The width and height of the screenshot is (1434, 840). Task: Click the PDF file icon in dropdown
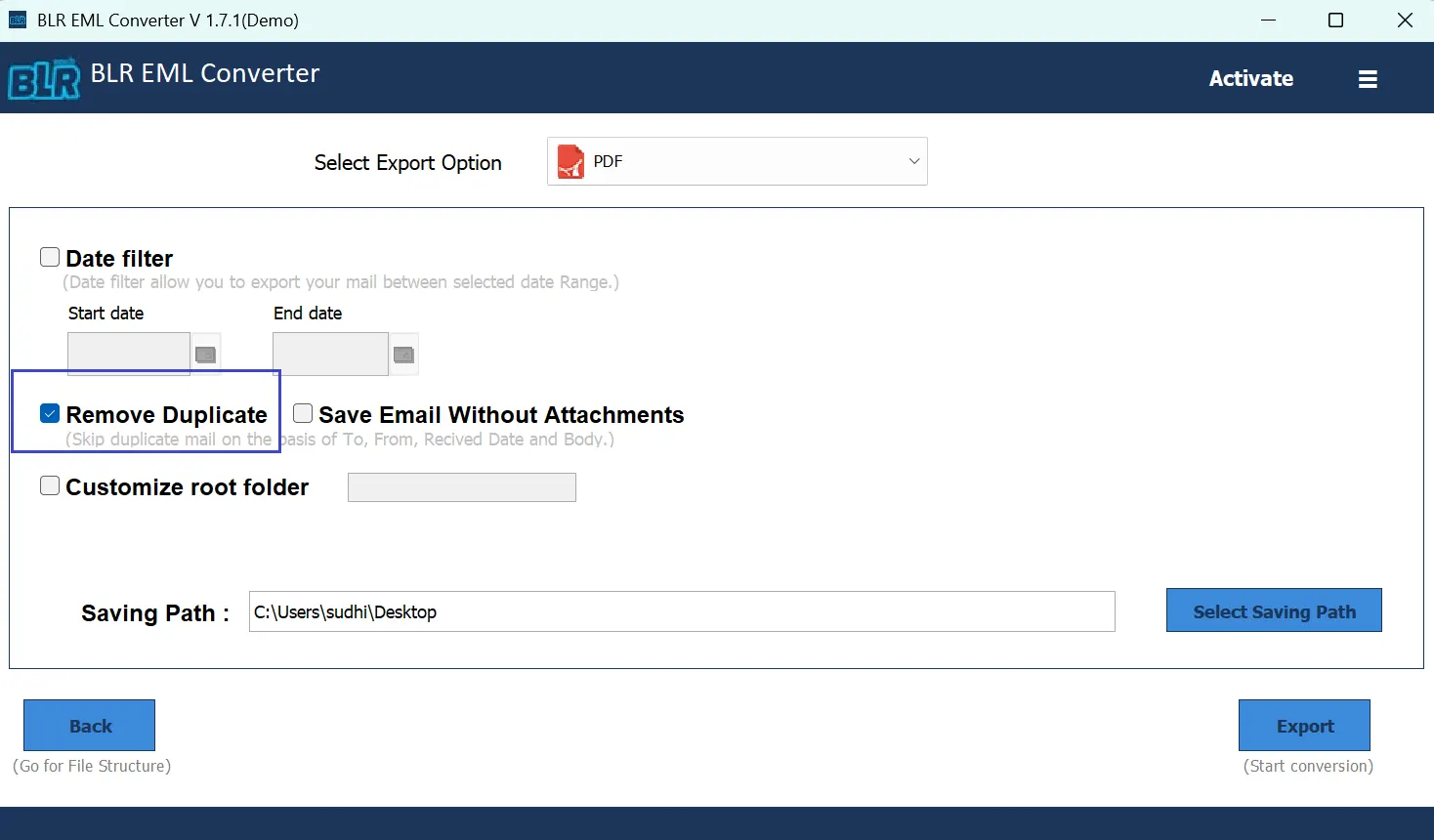pos(570,162)
